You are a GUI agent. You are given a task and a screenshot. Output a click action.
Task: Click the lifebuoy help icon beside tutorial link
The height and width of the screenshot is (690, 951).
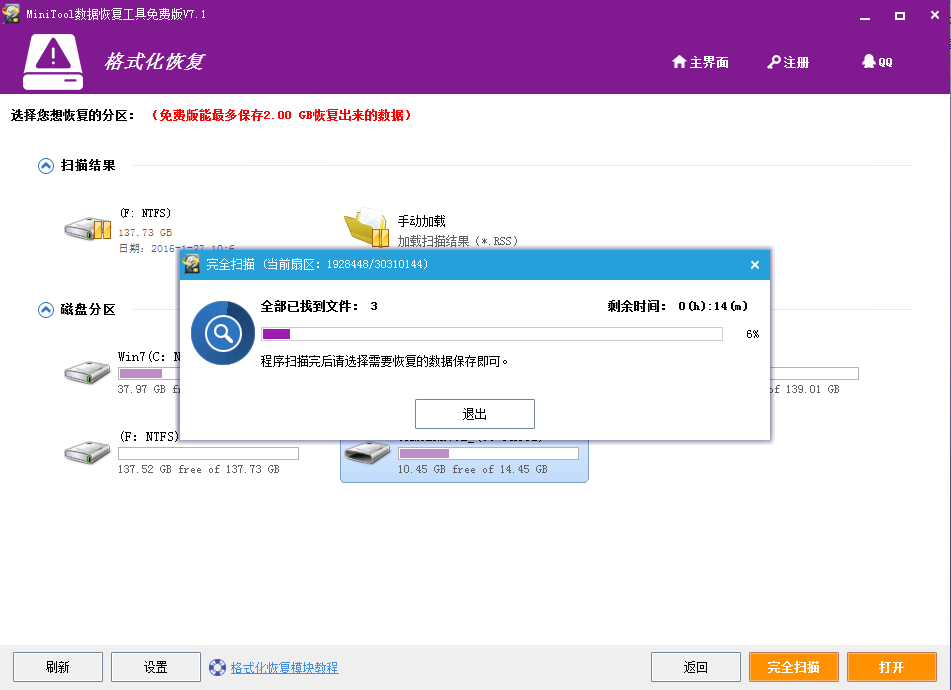pos(217,668)
